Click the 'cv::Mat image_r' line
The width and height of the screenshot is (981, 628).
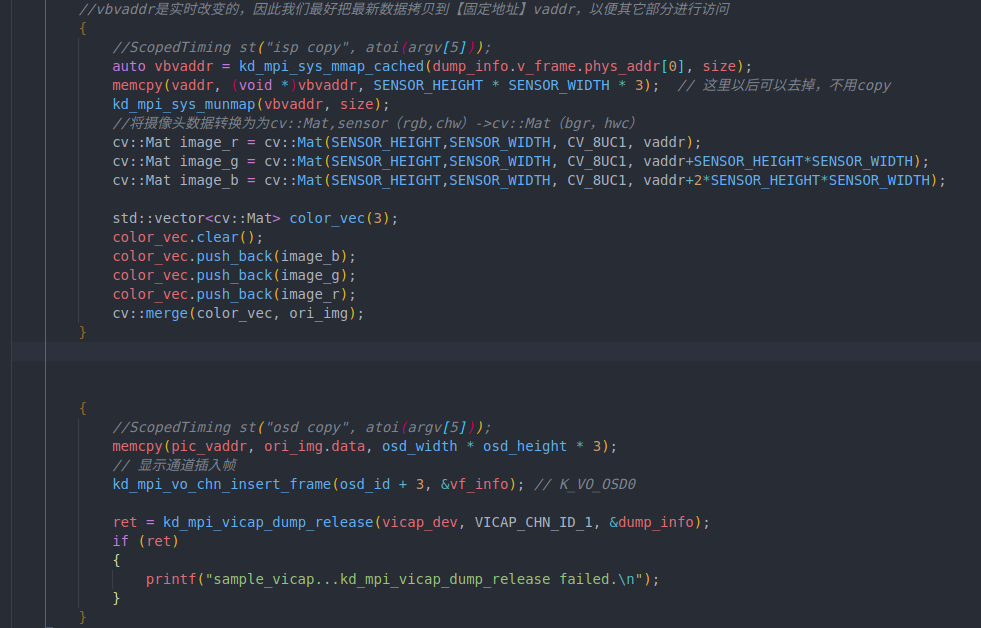pyautogui.click(x=407, y=143)
